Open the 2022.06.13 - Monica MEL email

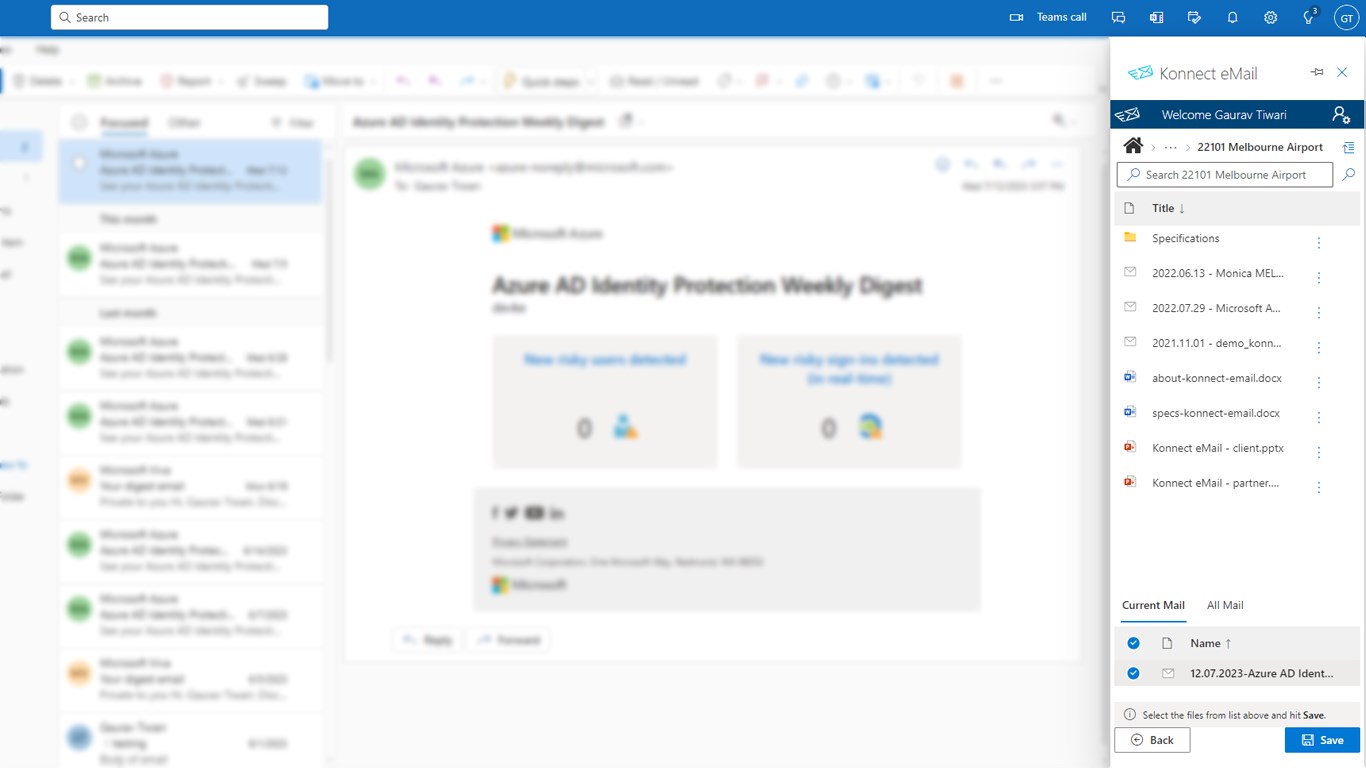click(1218, 273)
